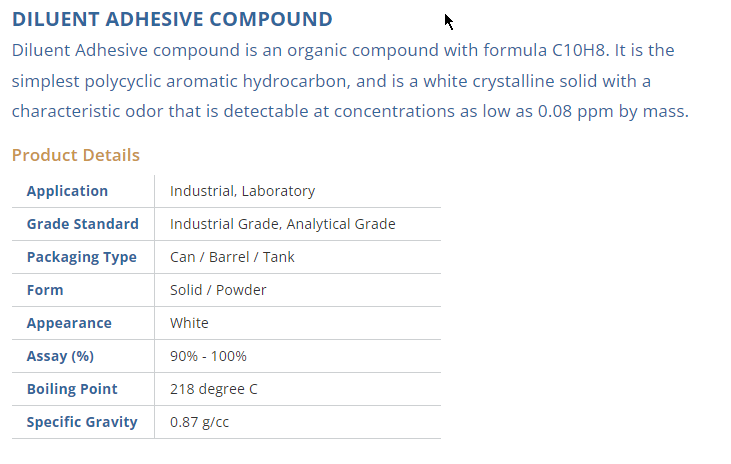Click the '218 degree C' value
This screenshot has width=731, height=464.
coord(213,389)
